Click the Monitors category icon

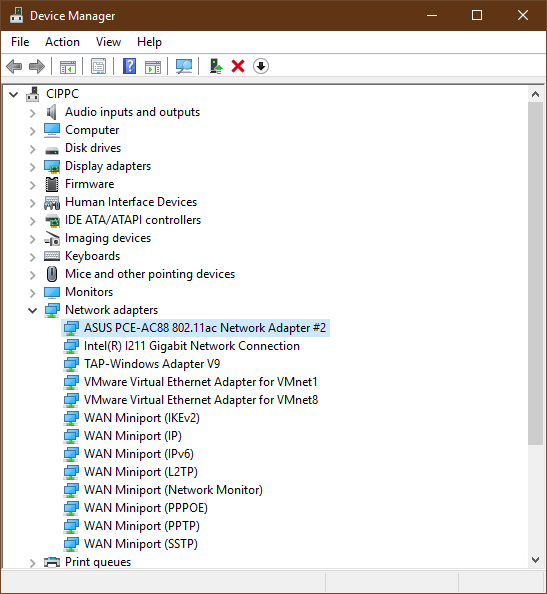(52, 292)
